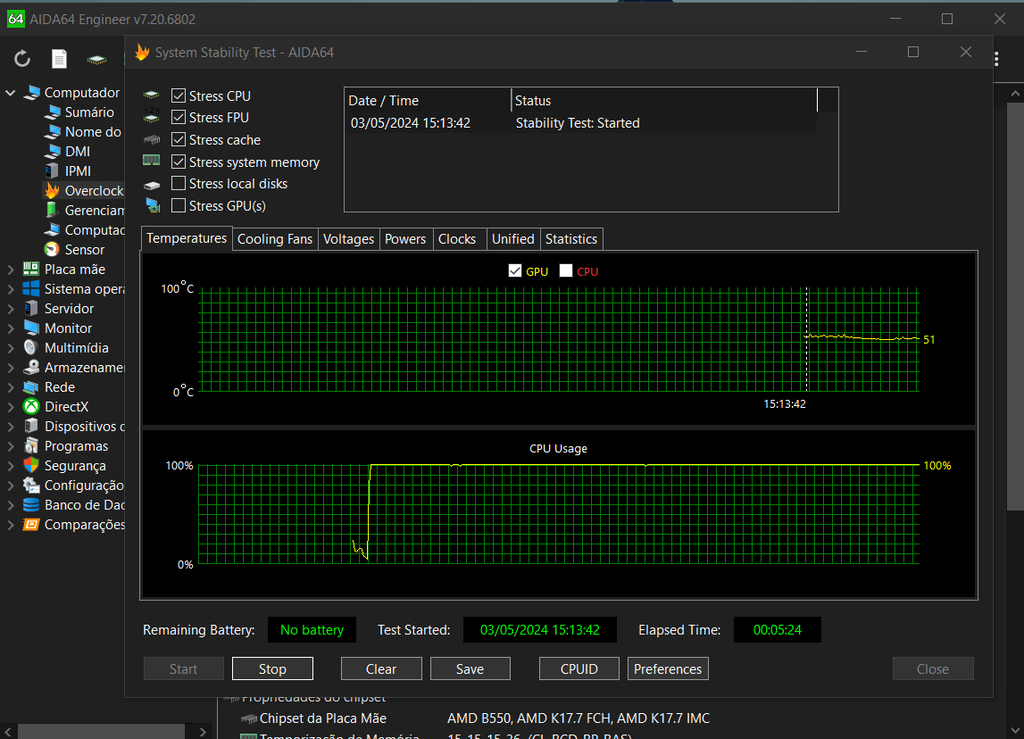Select the Nome do computer icon
The height and width of the screenshot is (739, 1024).
[x=53, y=132]
